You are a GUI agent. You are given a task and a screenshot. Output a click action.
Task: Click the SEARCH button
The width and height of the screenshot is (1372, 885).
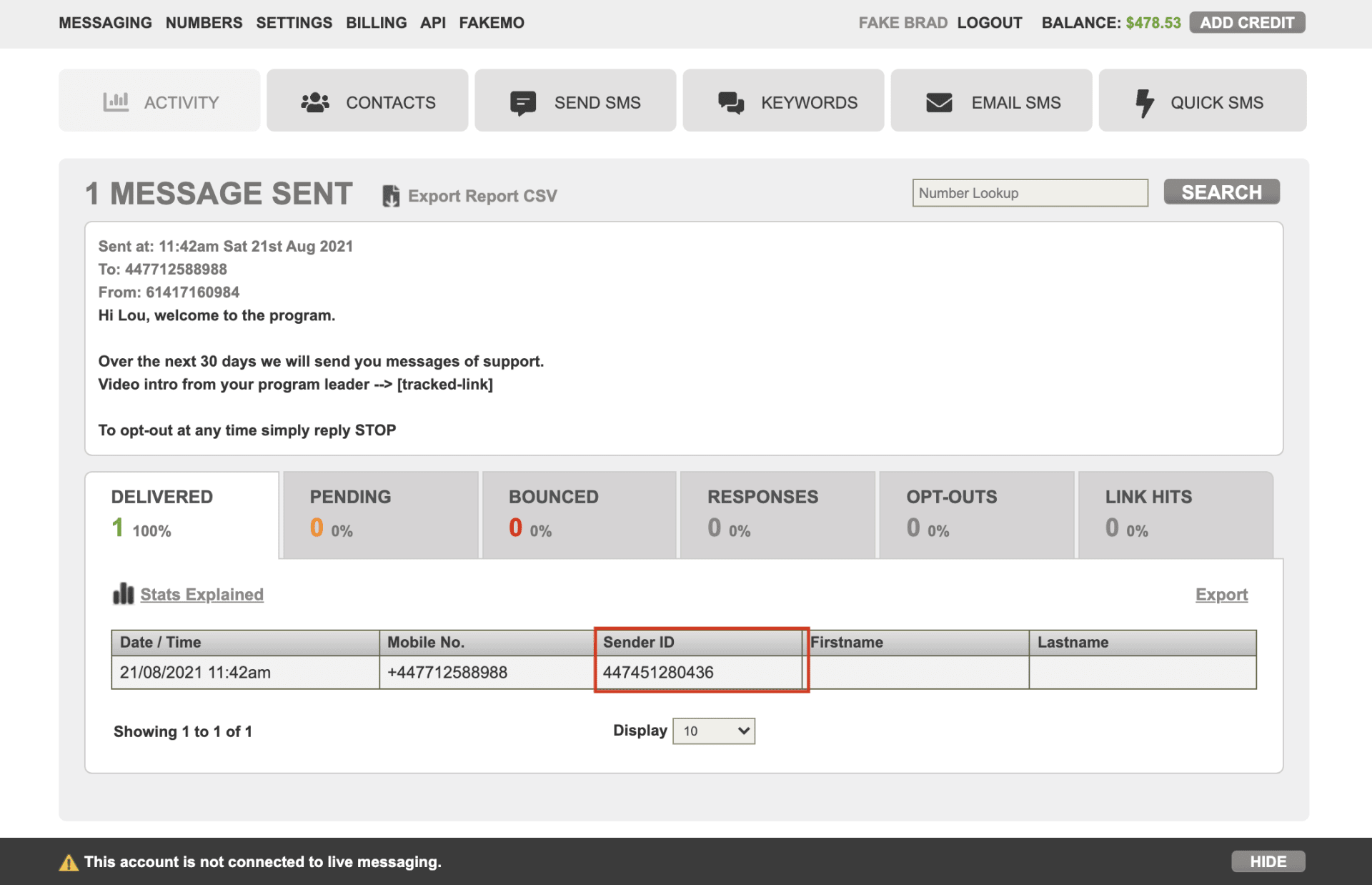coord(1221,192)
